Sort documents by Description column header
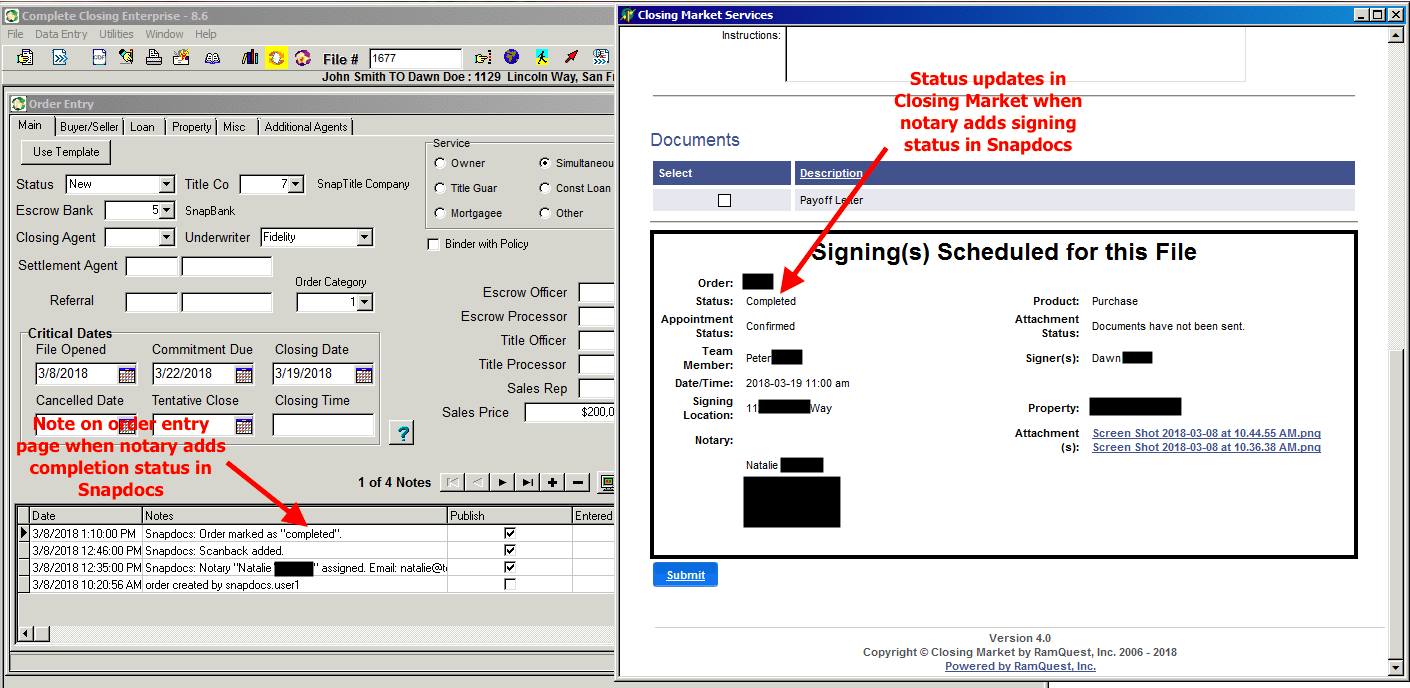 [x=831, y=173]
